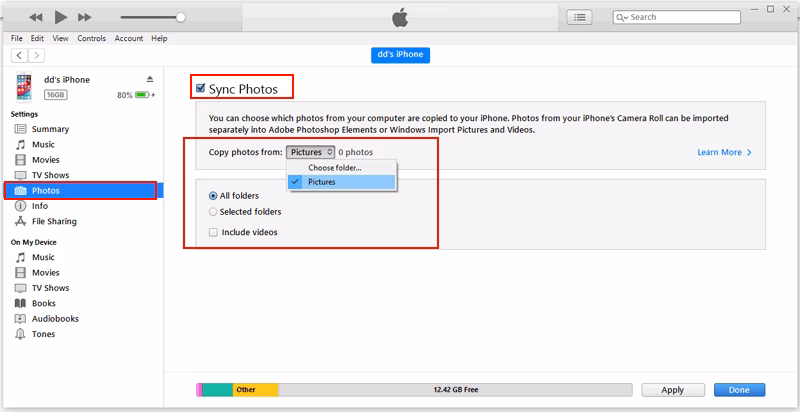Click the Apple logo in the header
800x412 pixels.
(x=401, y=17)
